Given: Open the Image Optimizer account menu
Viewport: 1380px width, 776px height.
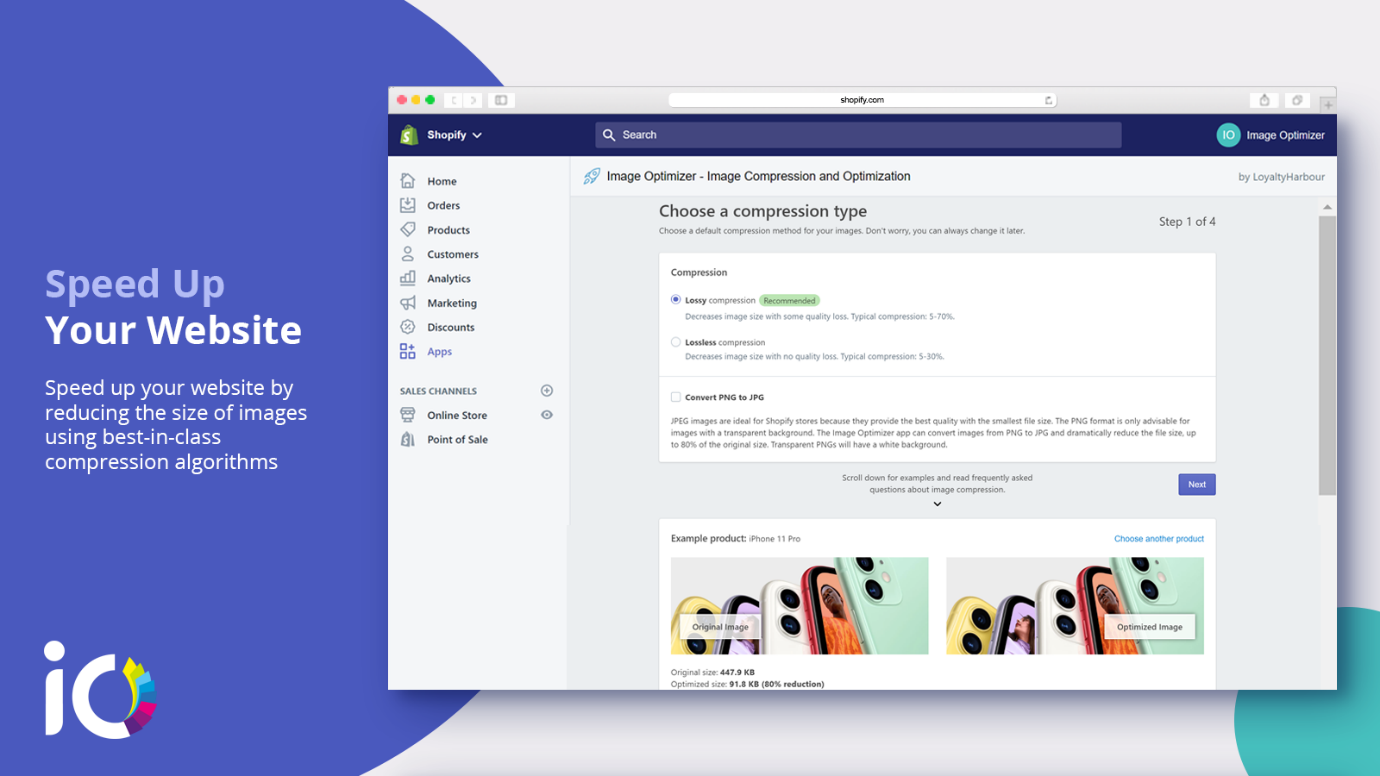Looking at the screenshot, I should pyautogui.click(x=1271, y=135).
